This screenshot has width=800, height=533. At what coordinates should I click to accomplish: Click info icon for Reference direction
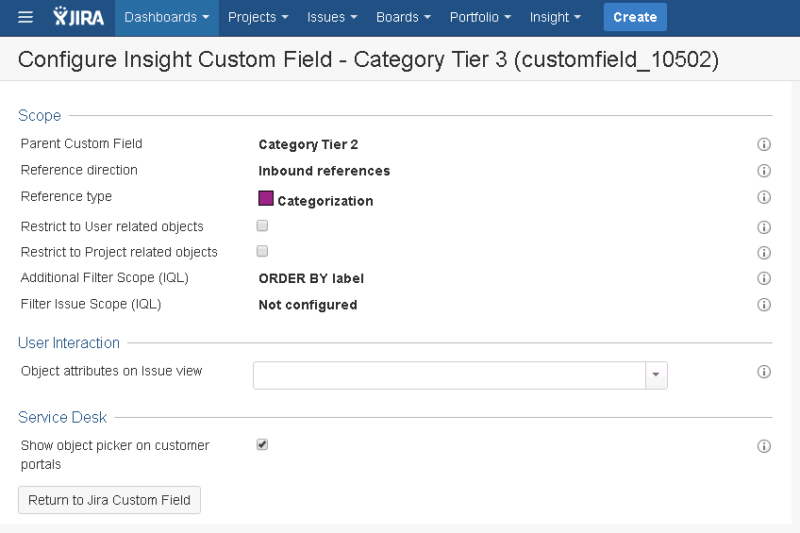coord(764,171)
